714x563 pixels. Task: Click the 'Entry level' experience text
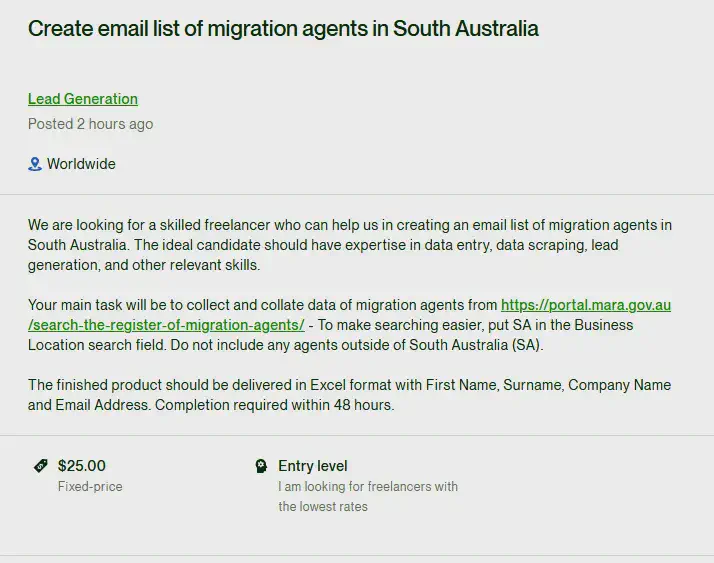pyautogui.click(x=313, y=466)
